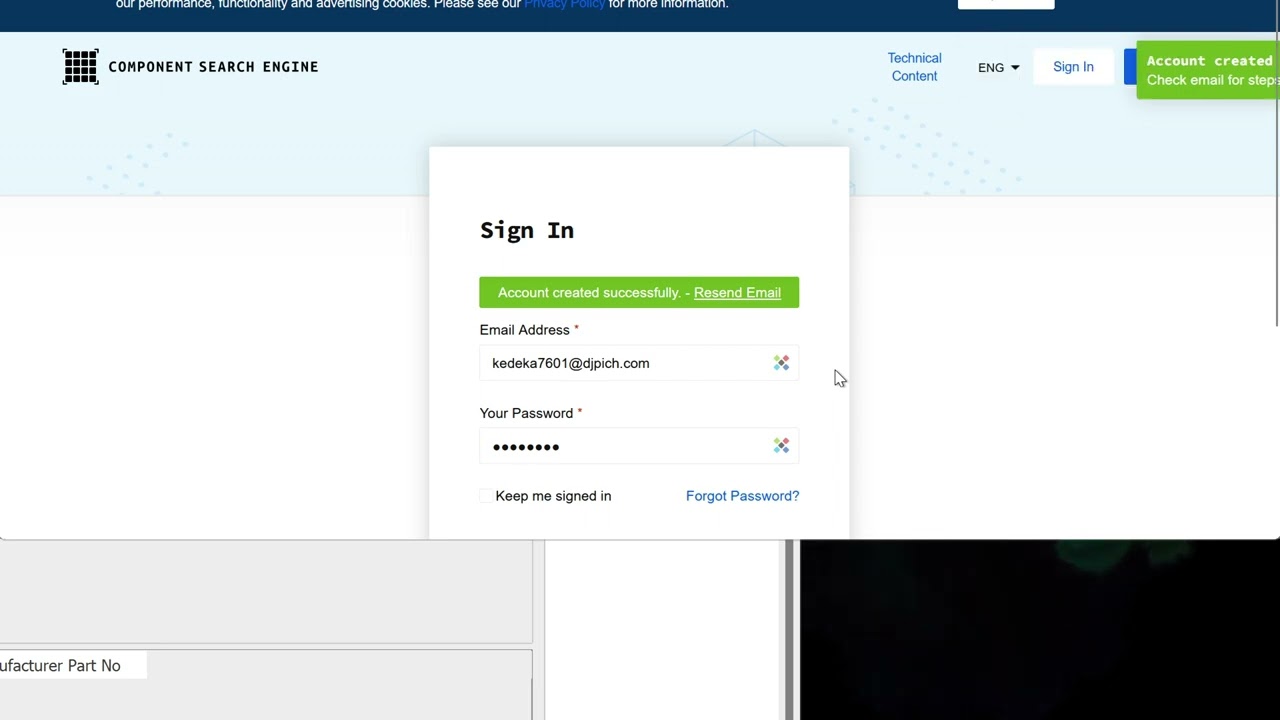
Task: Open the Technical Content link
Action: pos(914,67)
